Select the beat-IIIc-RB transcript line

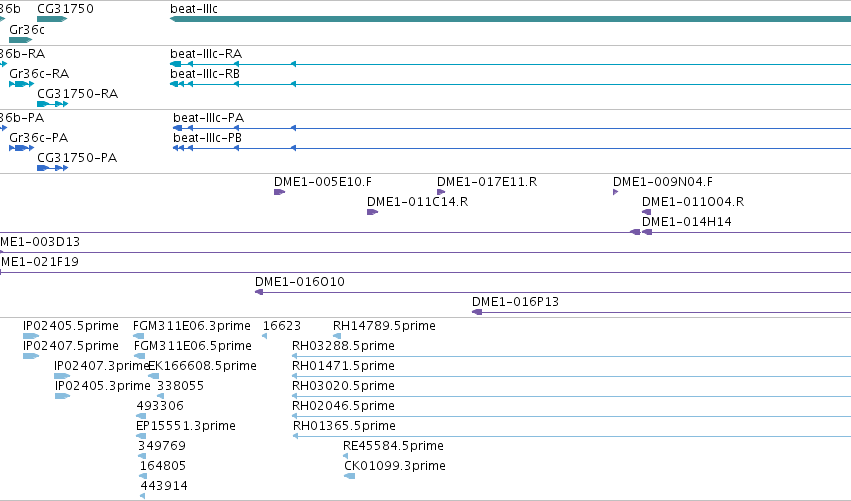510,84
